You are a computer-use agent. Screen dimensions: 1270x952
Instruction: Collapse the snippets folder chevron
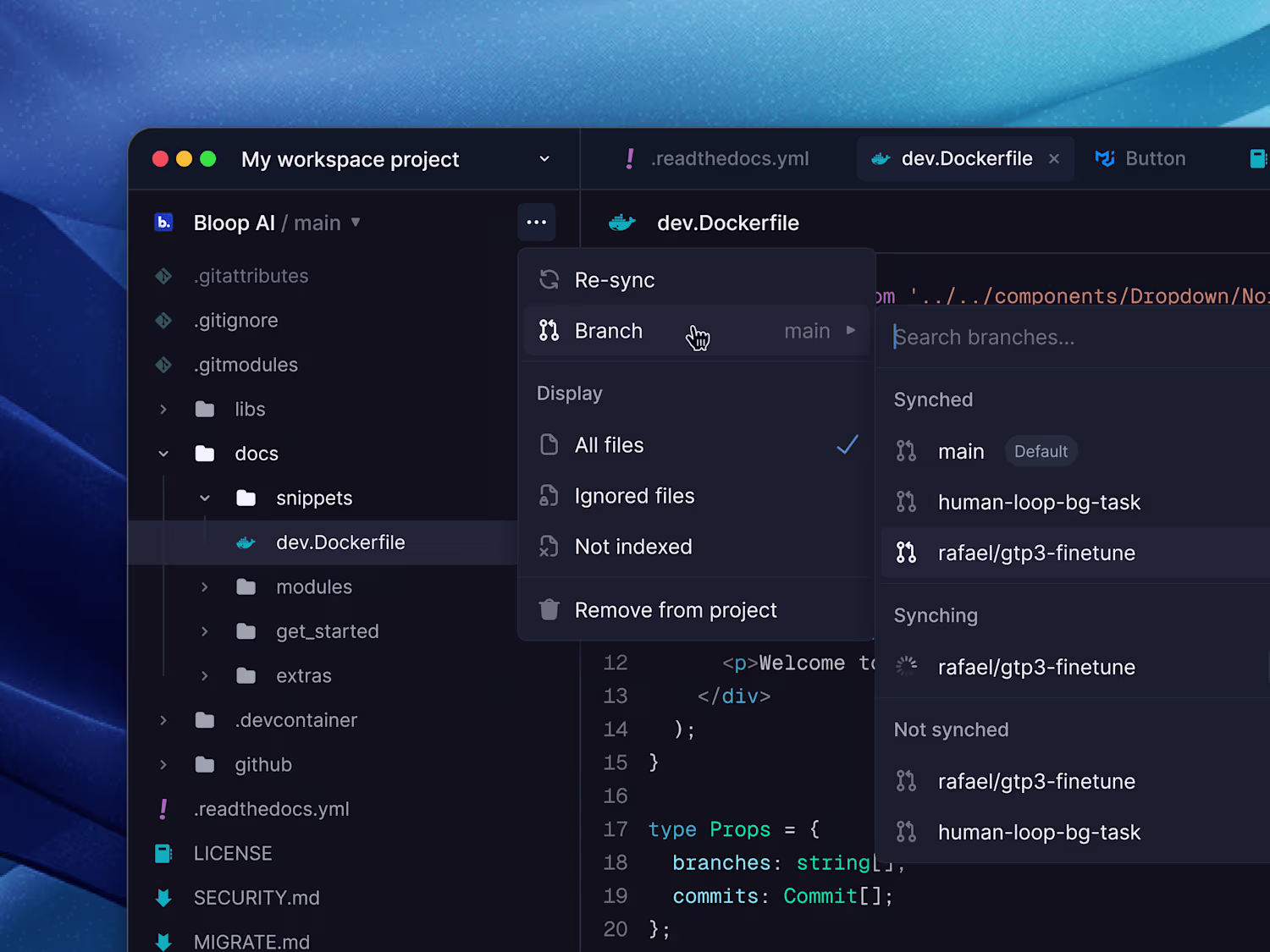point(204,498)
